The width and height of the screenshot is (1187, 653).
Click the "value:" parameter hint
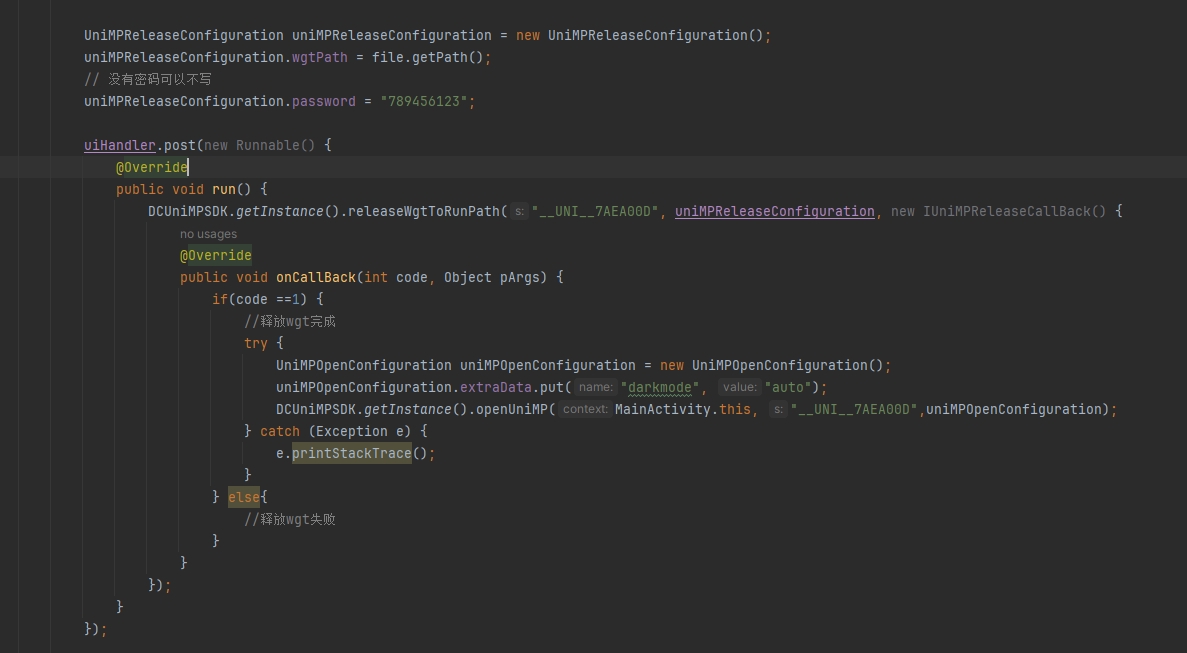tap(740, 387)
